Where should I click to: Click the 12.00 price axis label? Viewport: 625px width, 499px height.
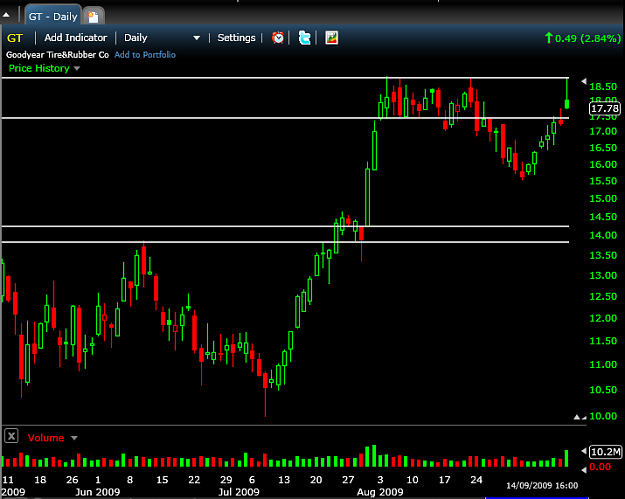coord(603,318)
